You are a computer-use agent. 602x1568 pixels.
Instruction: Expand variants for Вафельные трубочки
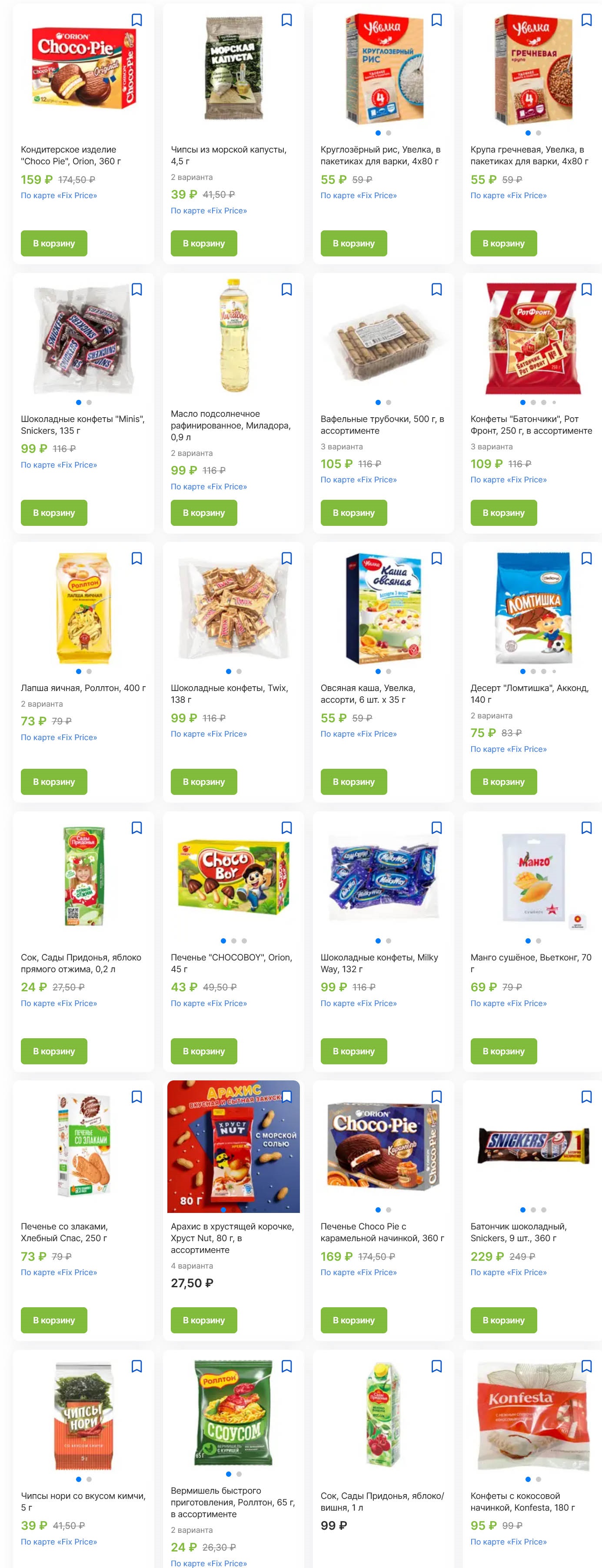(x=342, y=446)
